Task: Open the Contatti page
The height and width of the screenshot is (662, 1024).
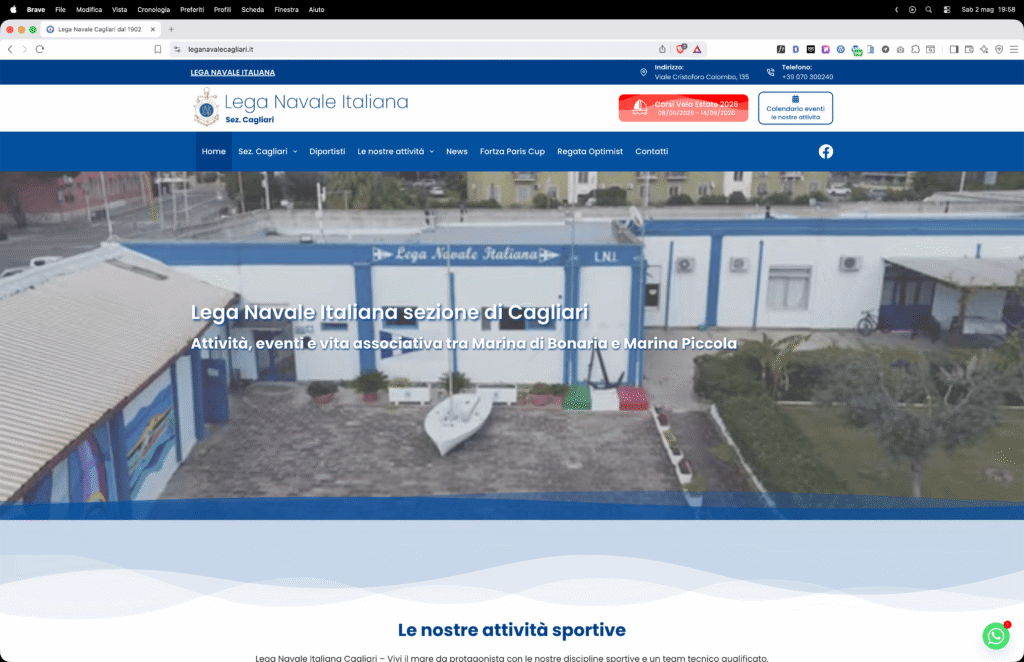Action: tap(652, 151)
